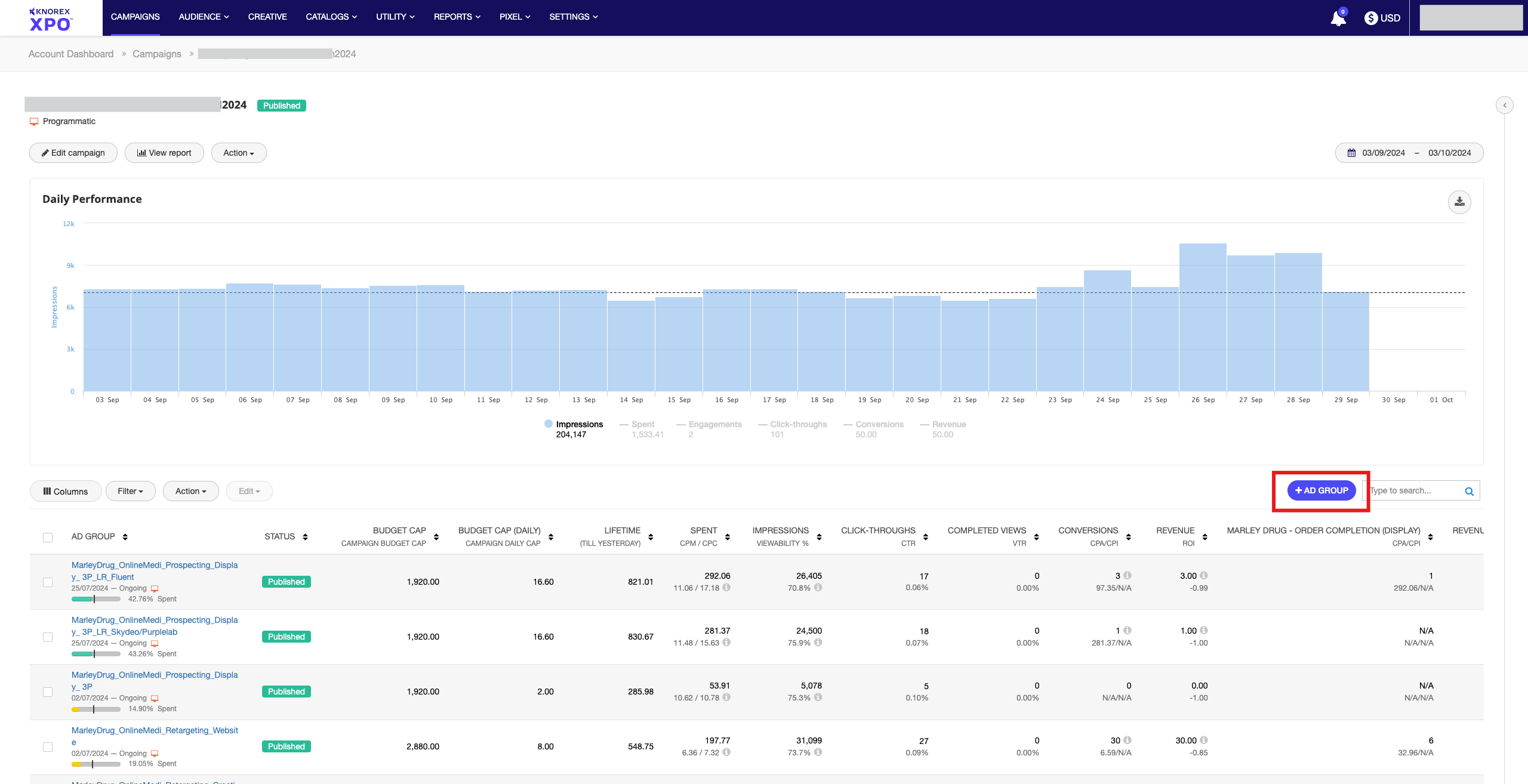This screenshot has height=784, width=1528.
Task: Click info icon next to 292.06 spent
Action: [x=726, y=587]
